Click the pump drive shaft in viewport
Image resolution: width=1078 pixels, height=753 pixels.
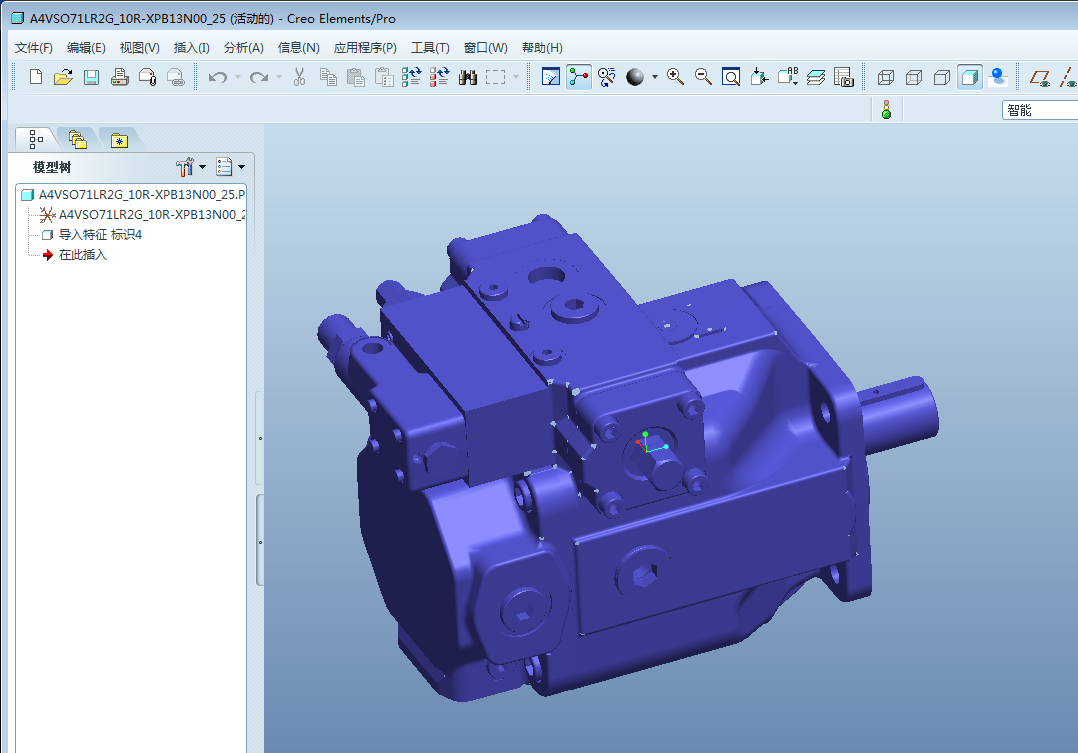[x=899, y=413]
